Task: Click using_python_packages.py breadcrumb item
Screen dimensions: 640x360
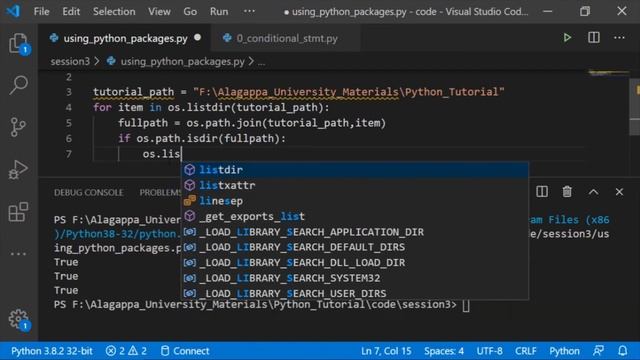Action: coord(182,62)
